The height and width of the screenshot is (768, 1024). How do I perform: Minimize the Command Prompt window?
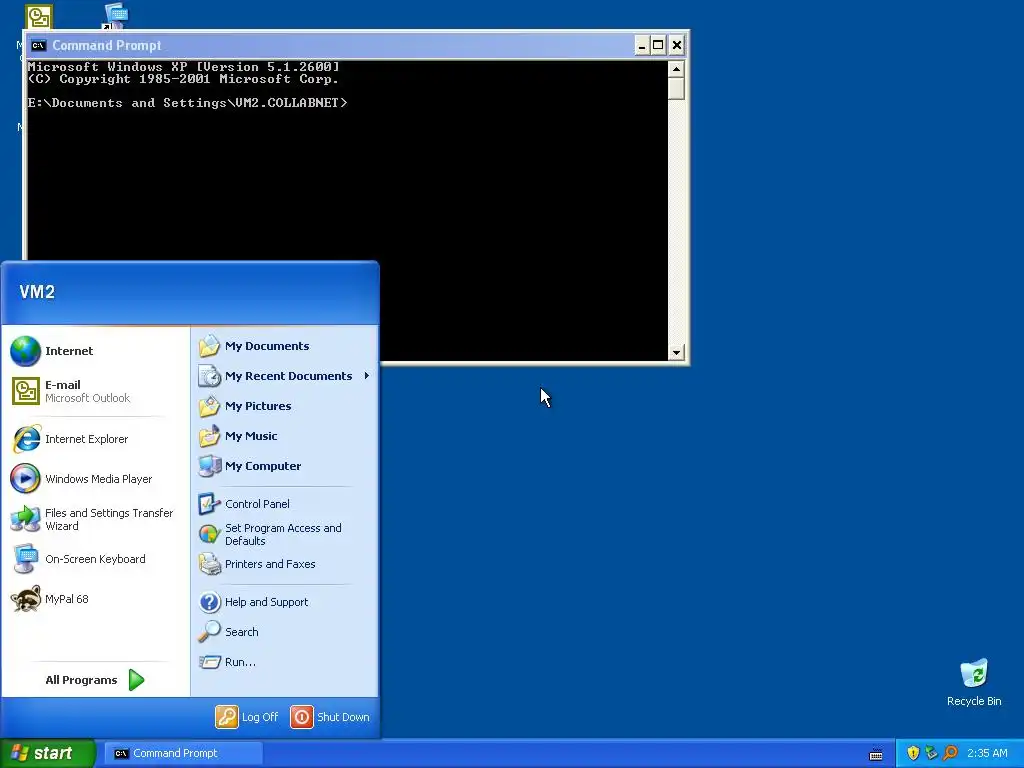tap(641, 45)
